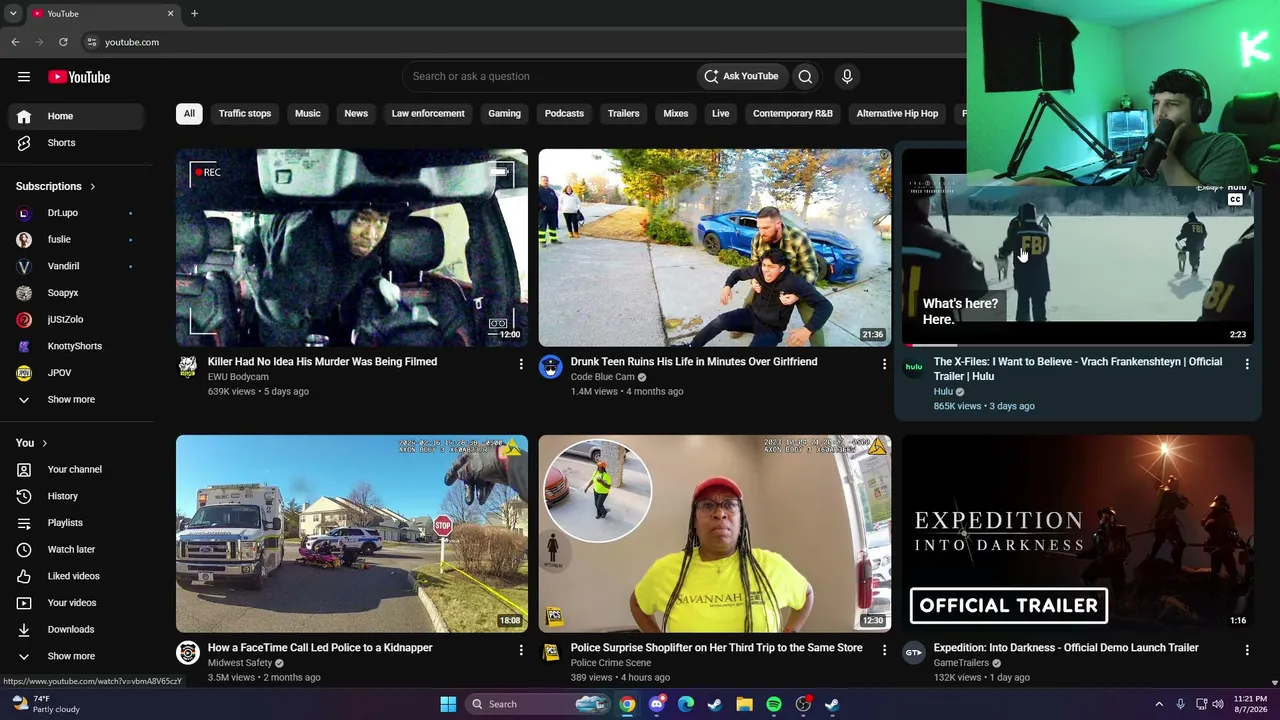Viewport: 1280px width, 720px height.
Task: Select the Live filter chip
Action: [x=721, y=113]
